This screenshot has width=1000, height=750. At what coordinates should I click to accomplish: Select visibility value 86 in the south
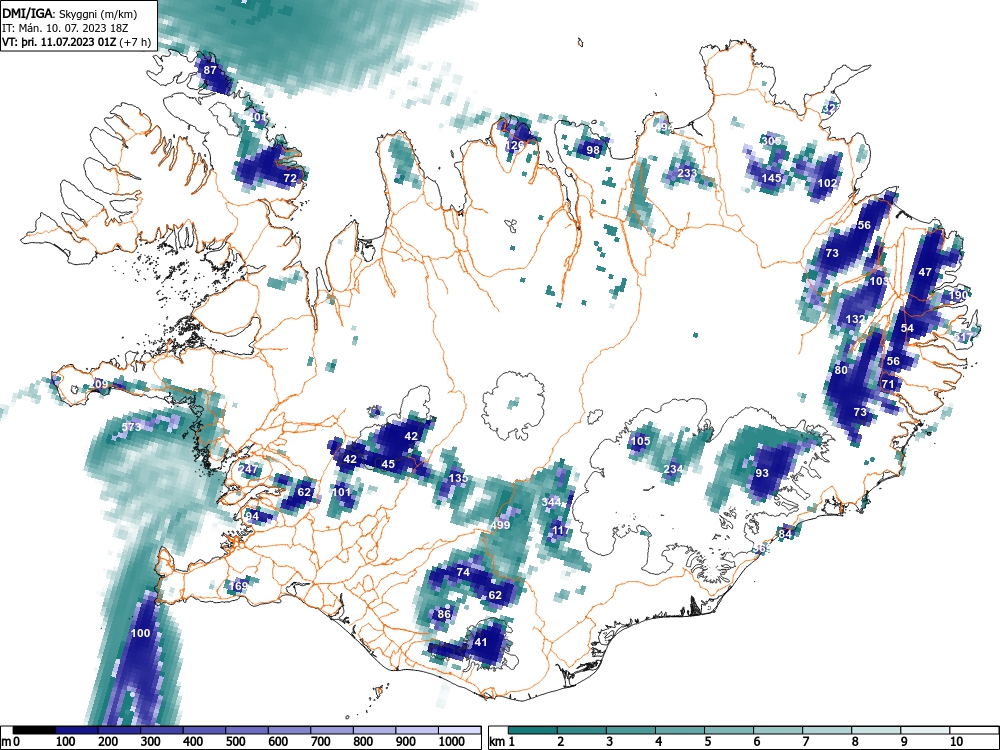coord(444,614)
